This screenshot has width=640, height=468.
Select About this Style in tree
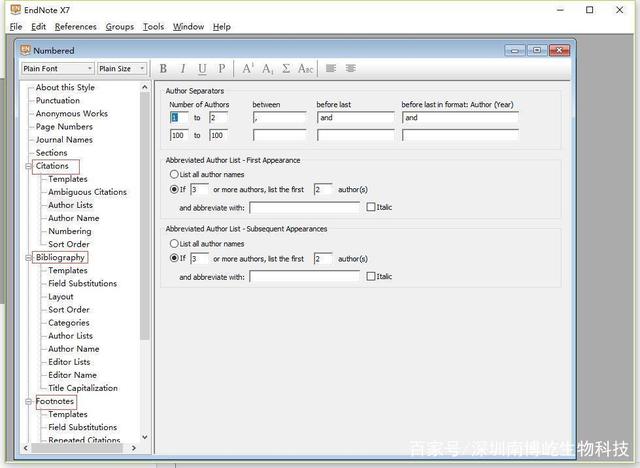point(65,87)
